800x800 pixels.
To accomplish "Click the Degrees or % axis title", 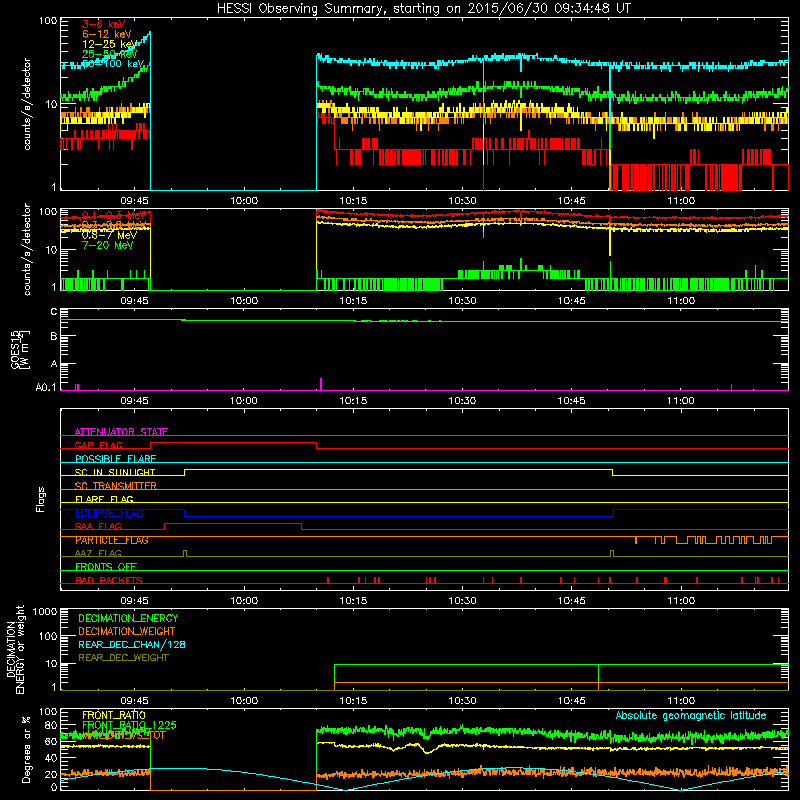I will pos(26,749).
